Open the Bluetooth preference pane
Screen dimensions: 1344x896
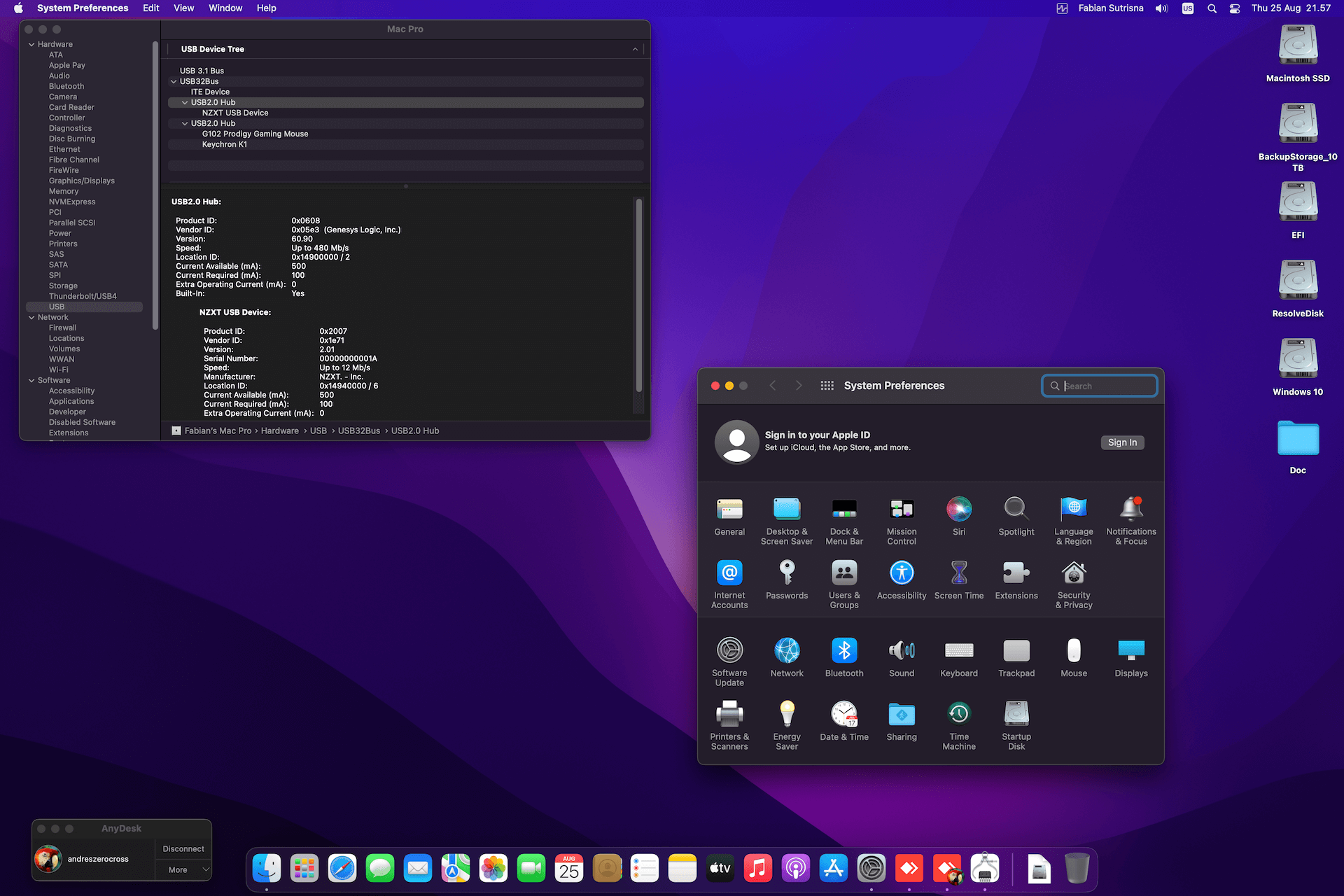coord(844,651)
